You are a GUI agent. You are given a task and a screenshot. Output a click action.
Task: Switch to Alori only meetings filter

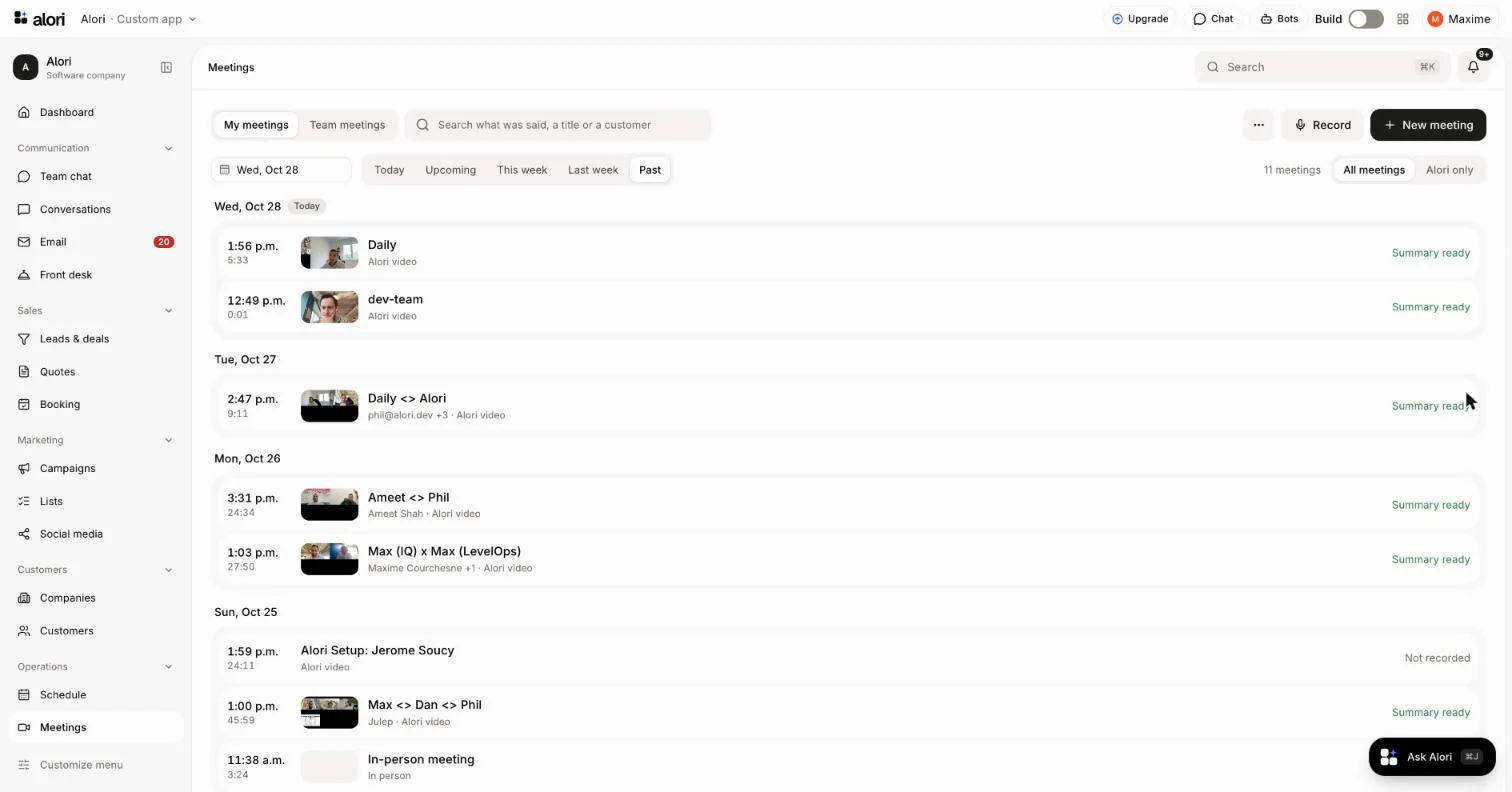pos(1449,170)
